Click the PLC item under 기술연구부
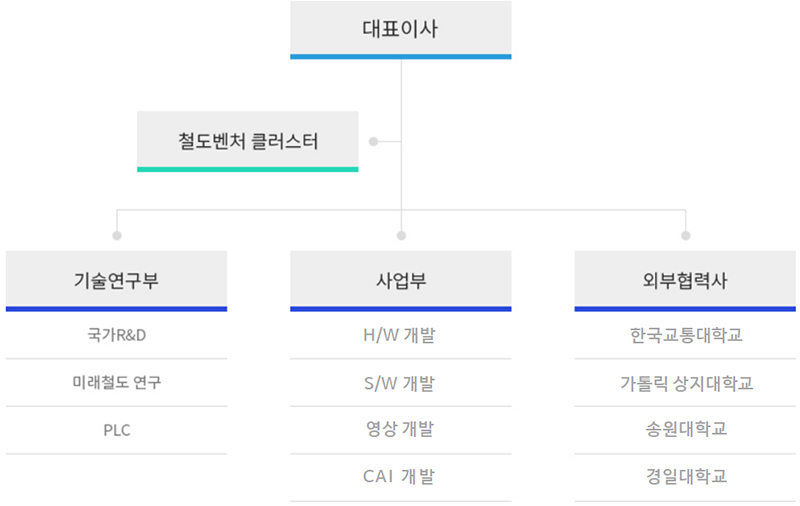 tap(116, 431)
